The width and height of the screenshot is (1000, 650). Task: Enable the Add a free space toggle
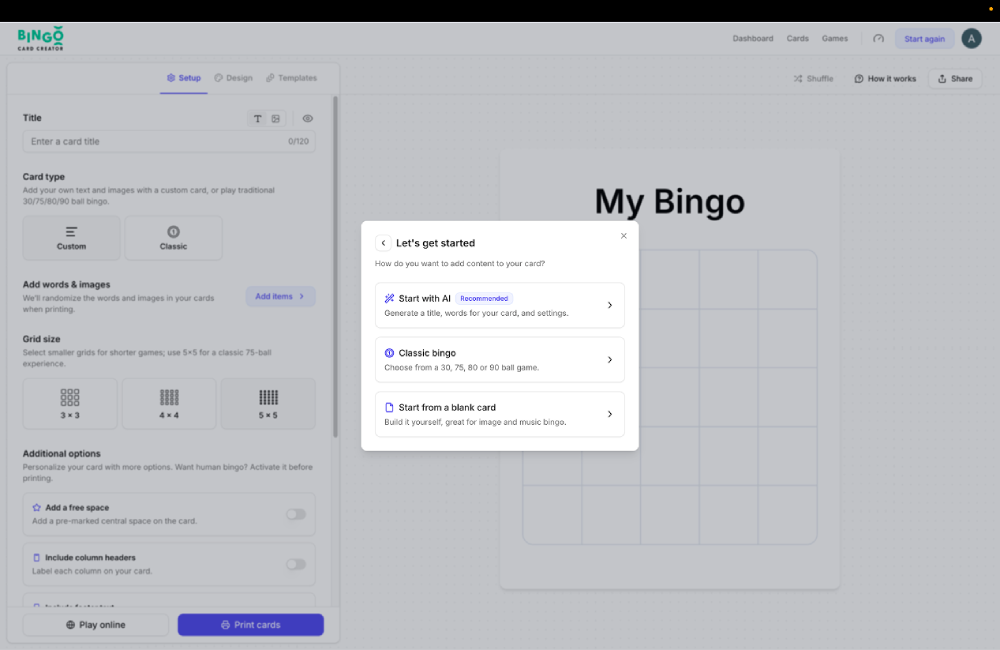[x=296, y=514]
